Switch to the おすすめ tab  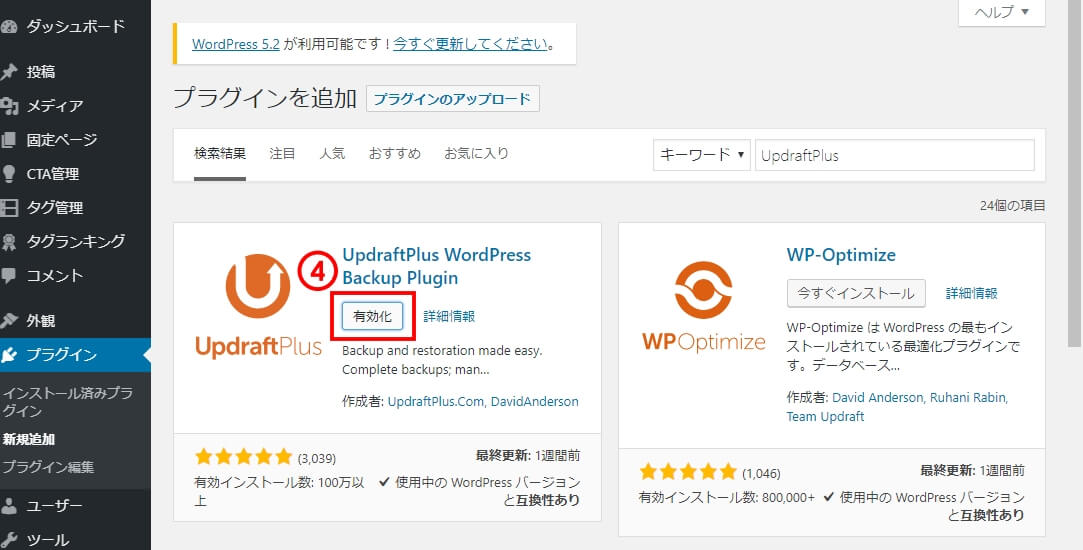[394, 153]
